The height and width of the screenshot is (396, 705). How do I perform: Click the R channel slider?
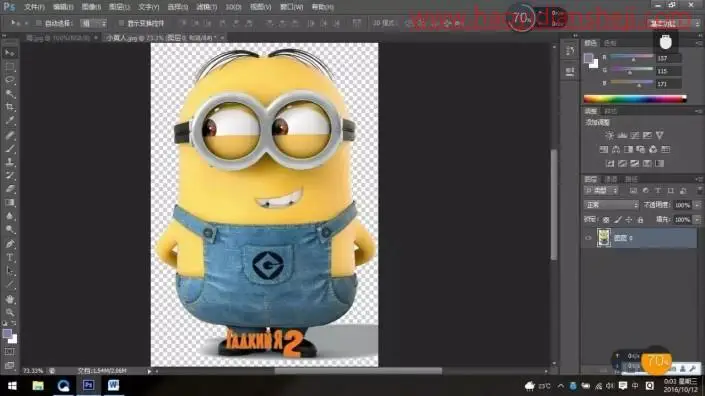point(632,57)
